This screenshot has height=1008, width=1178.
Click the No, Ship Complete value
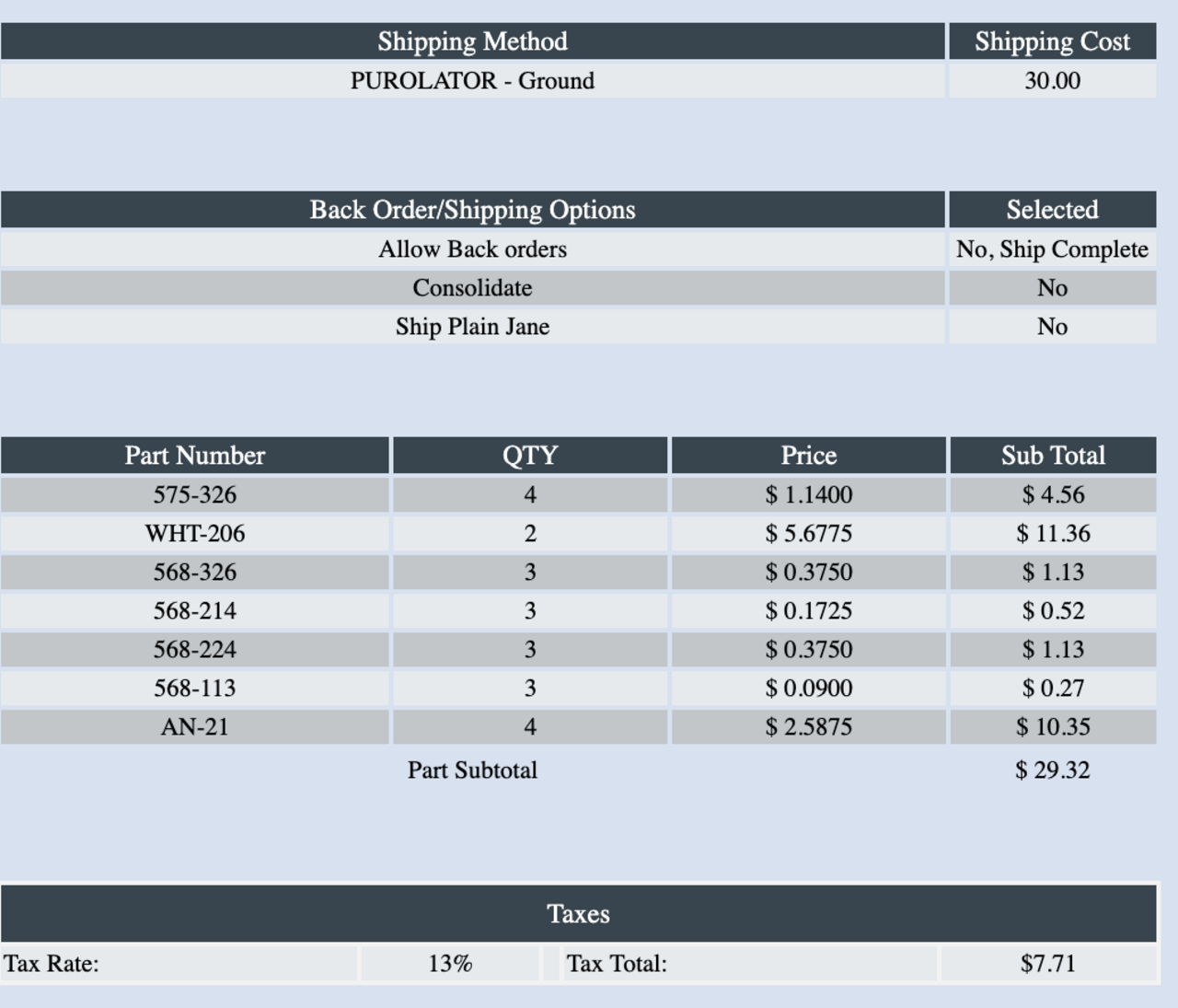(1052, 249)
